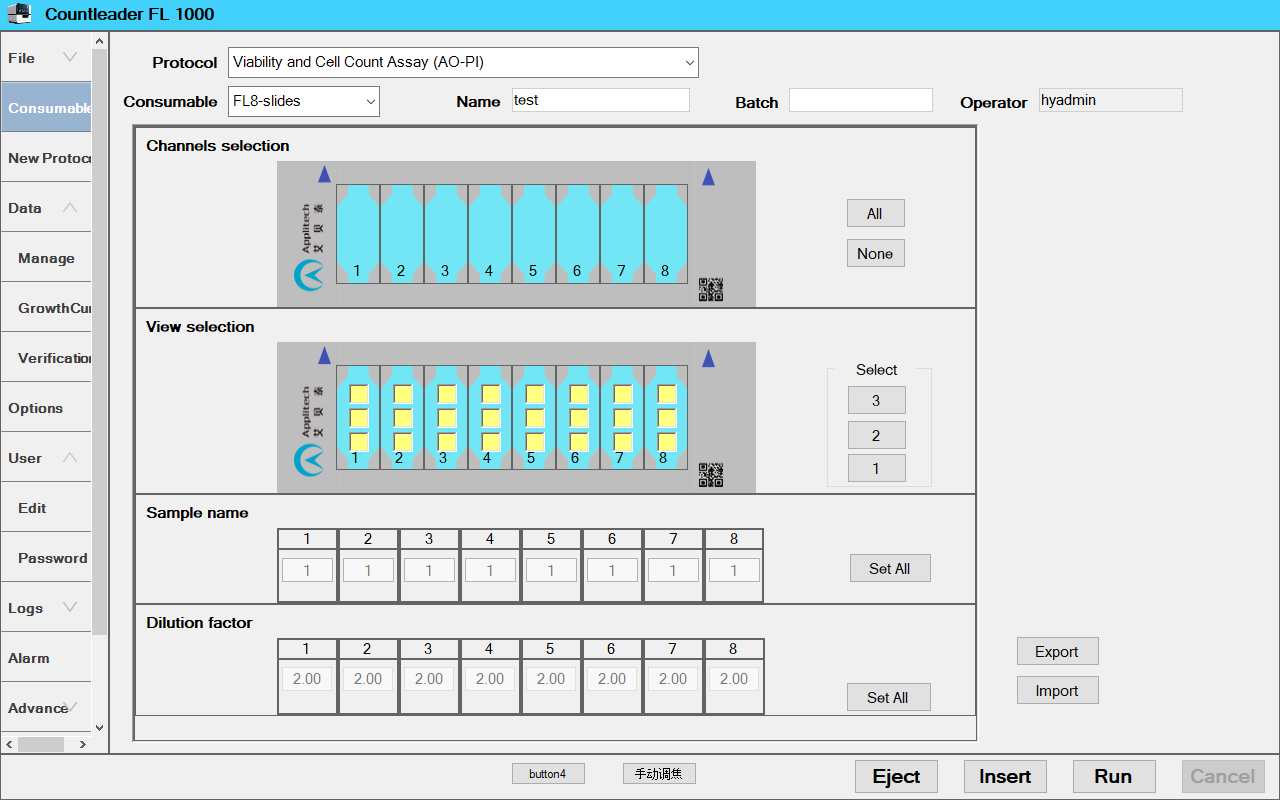
Task: Open the Consumable FL8-slides dropdown
Action: 304,101
